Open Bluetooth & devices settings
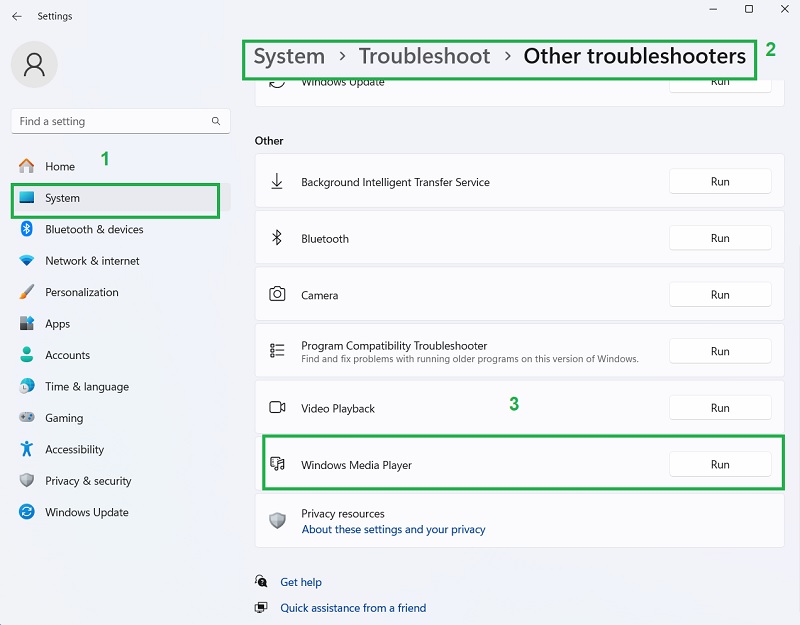 (x=120, y=229)
